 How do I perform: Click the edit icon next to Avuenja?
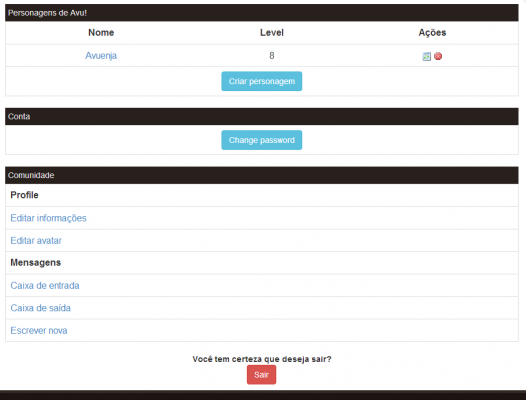[x=426, y=56]
